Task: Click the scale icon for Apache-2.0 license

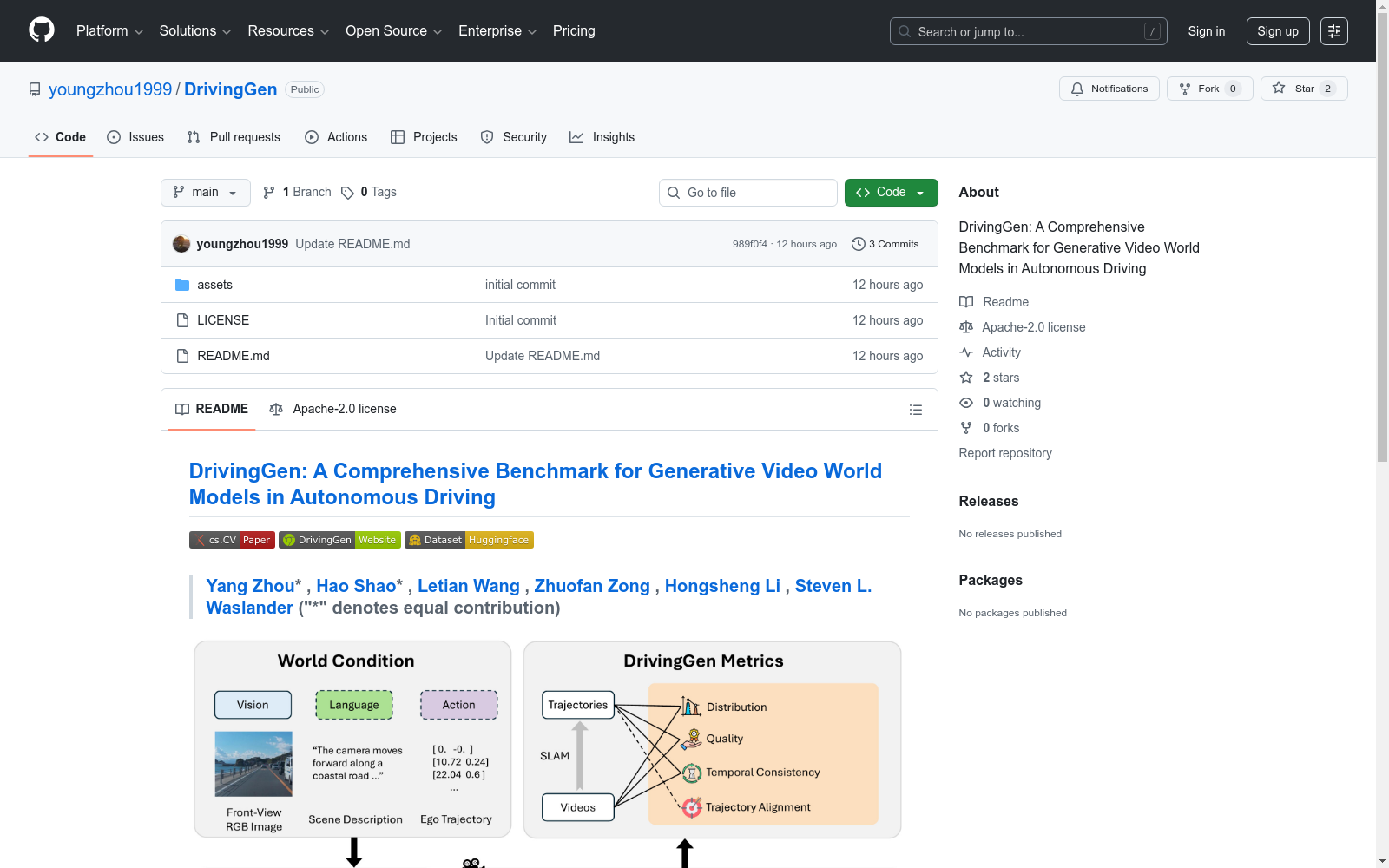Action: pyautogui.click(x=966, y=327)
